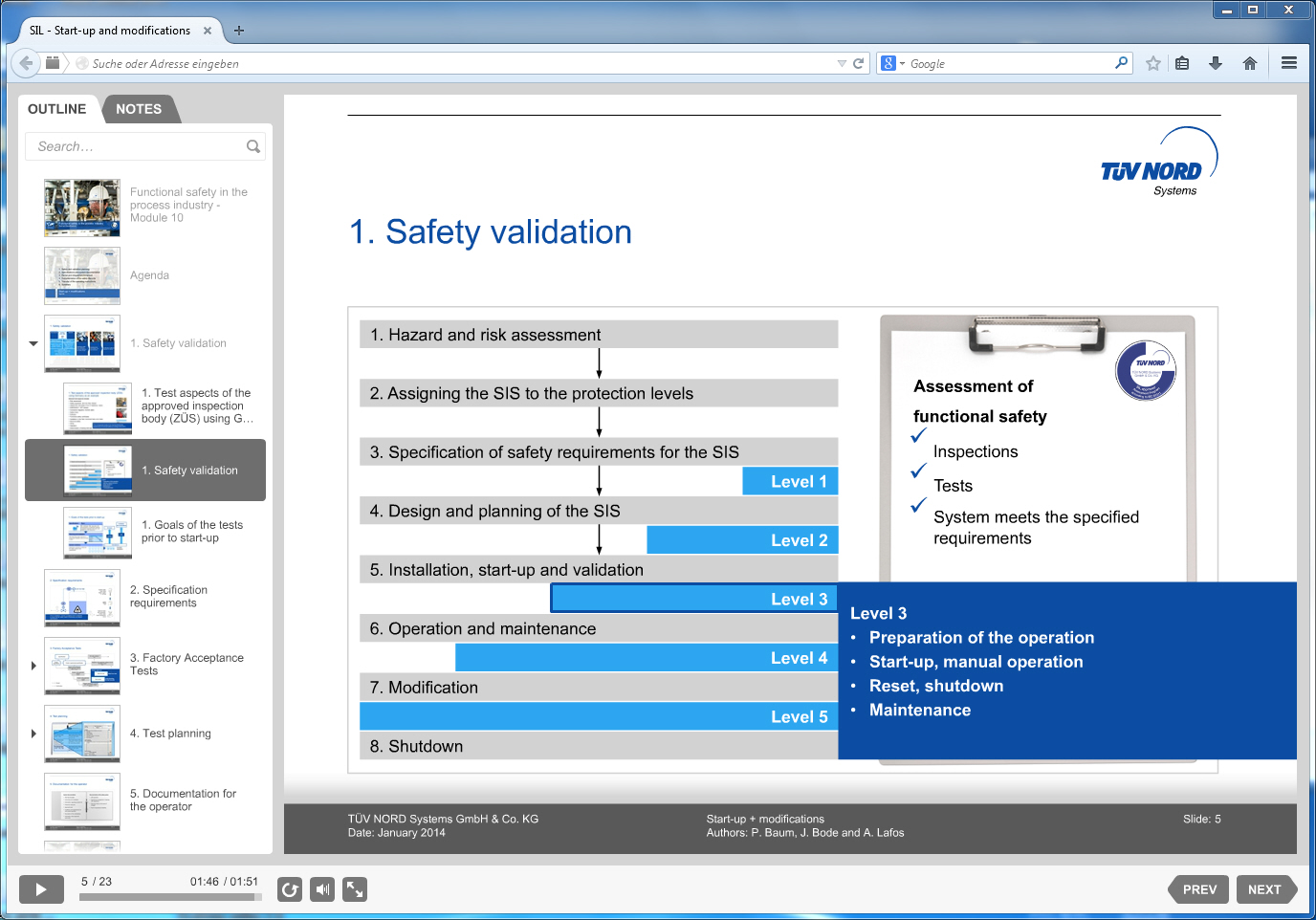Replay the current slide
Viewport: 1316px width, 920px height.
(x=290, y=889)
